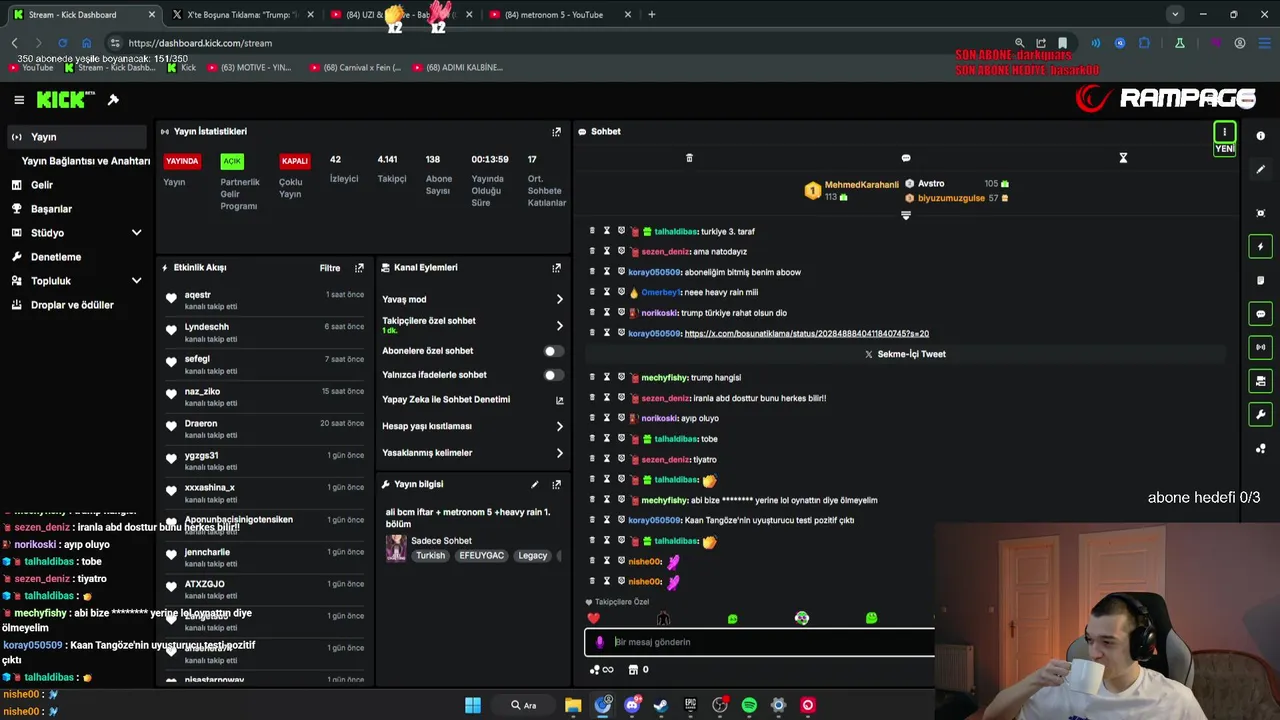
Task: Click the speech bubble icon in chat header
Action: (x=906, y=158)
